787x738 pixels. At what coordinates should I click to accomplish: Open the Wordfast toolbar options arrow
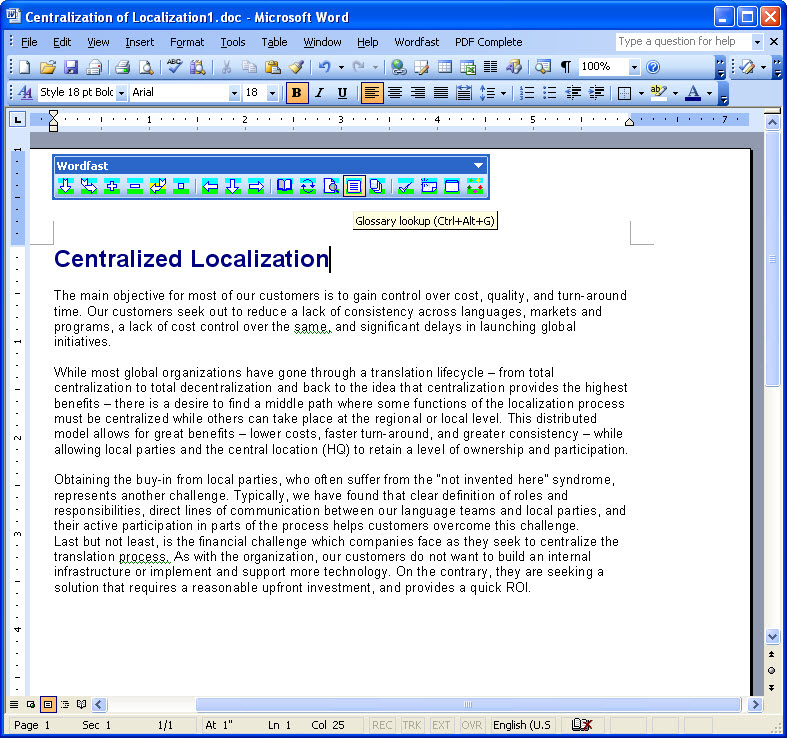[478, 165]
